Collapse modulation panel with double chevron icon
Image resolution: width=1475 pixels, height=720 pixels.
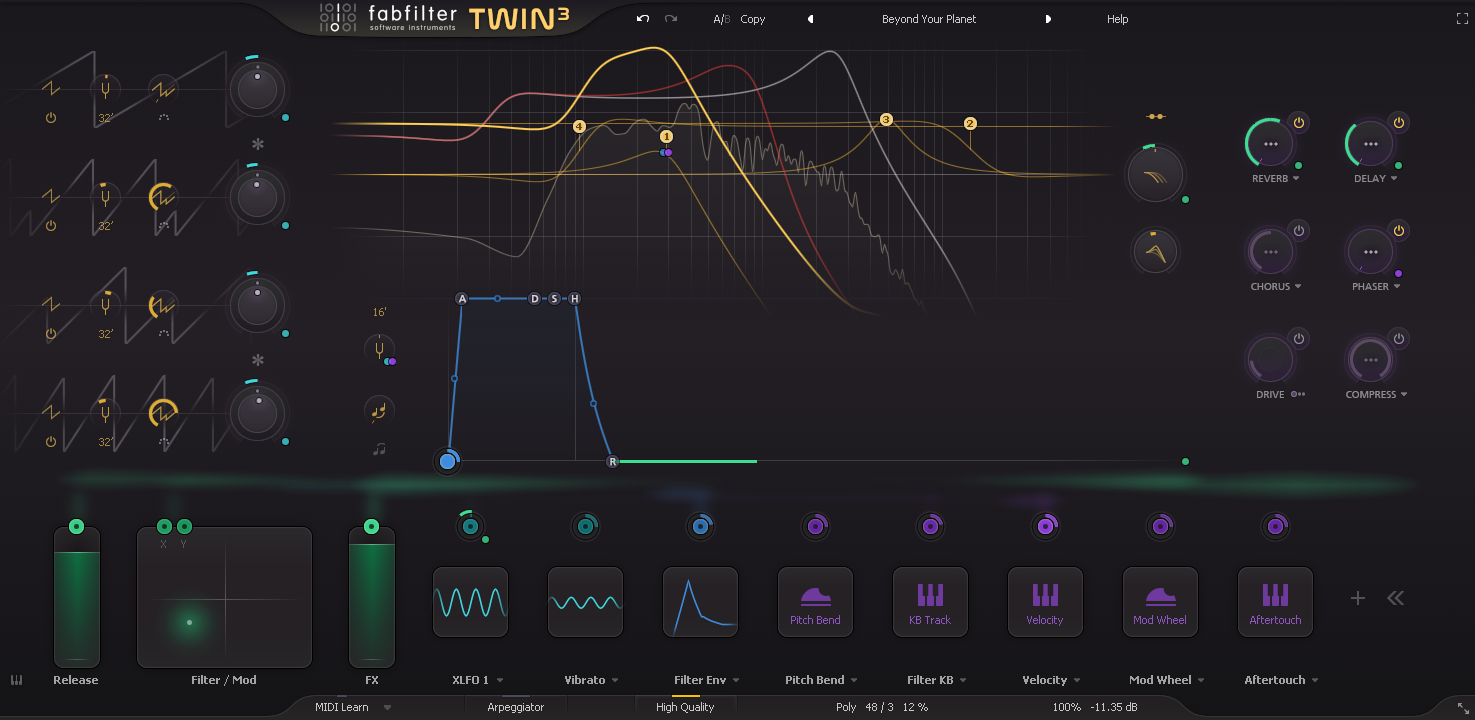click(1396, 598)
